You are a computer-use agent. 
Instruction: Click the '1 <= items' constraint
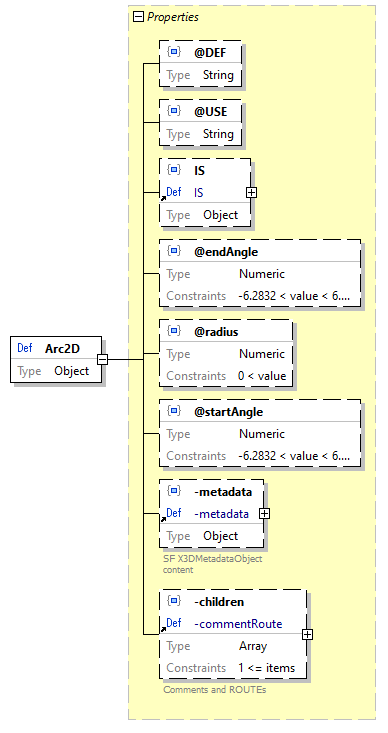coord(266,668)
